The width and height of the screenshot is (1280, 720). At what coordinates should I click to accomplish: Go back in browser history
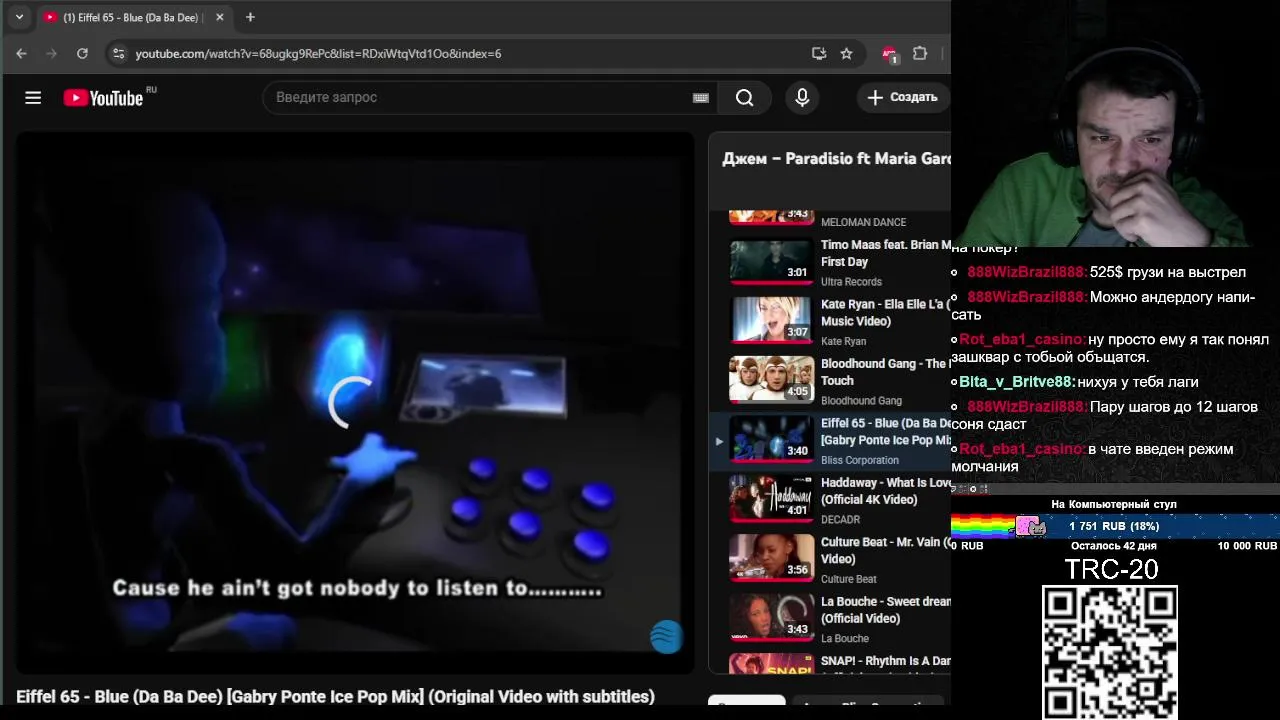(21, 53)
